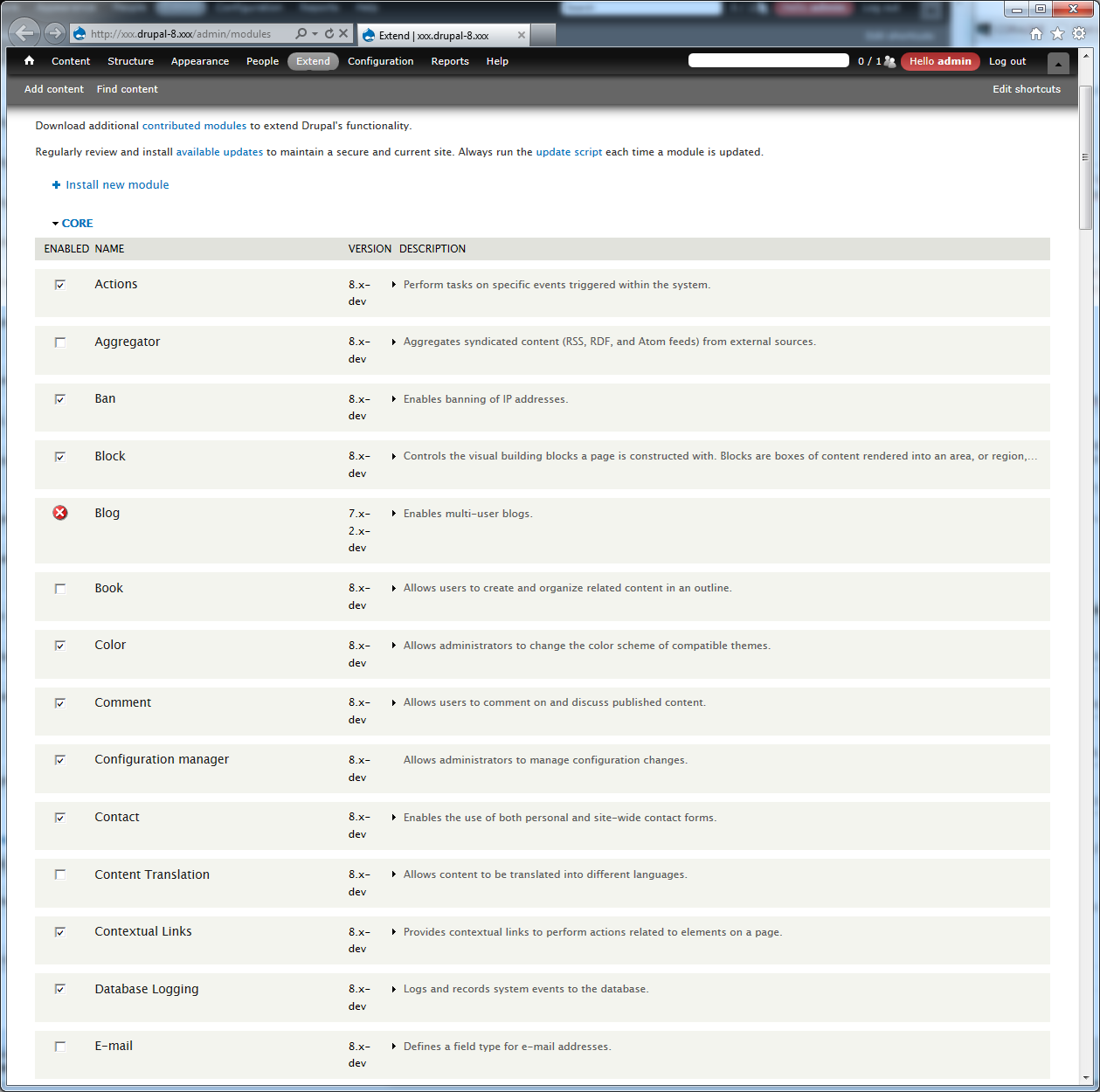Uncheck the Configuration manager checkbox

[60, 760]
